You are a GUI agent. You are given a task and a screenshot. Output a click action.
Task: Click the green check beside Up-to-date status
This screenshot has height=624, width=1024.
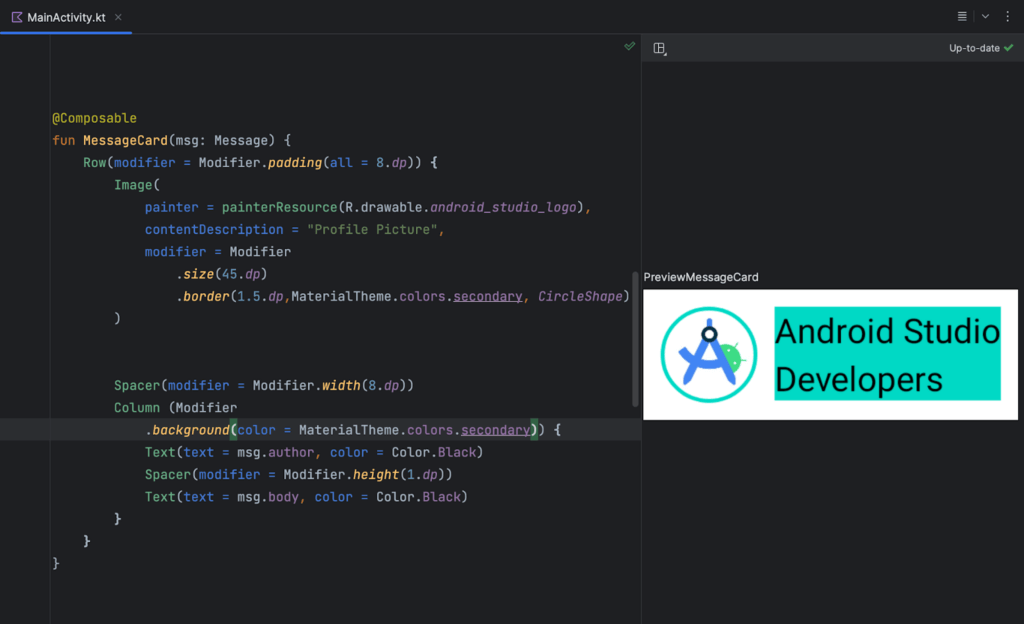point(1009,47)
